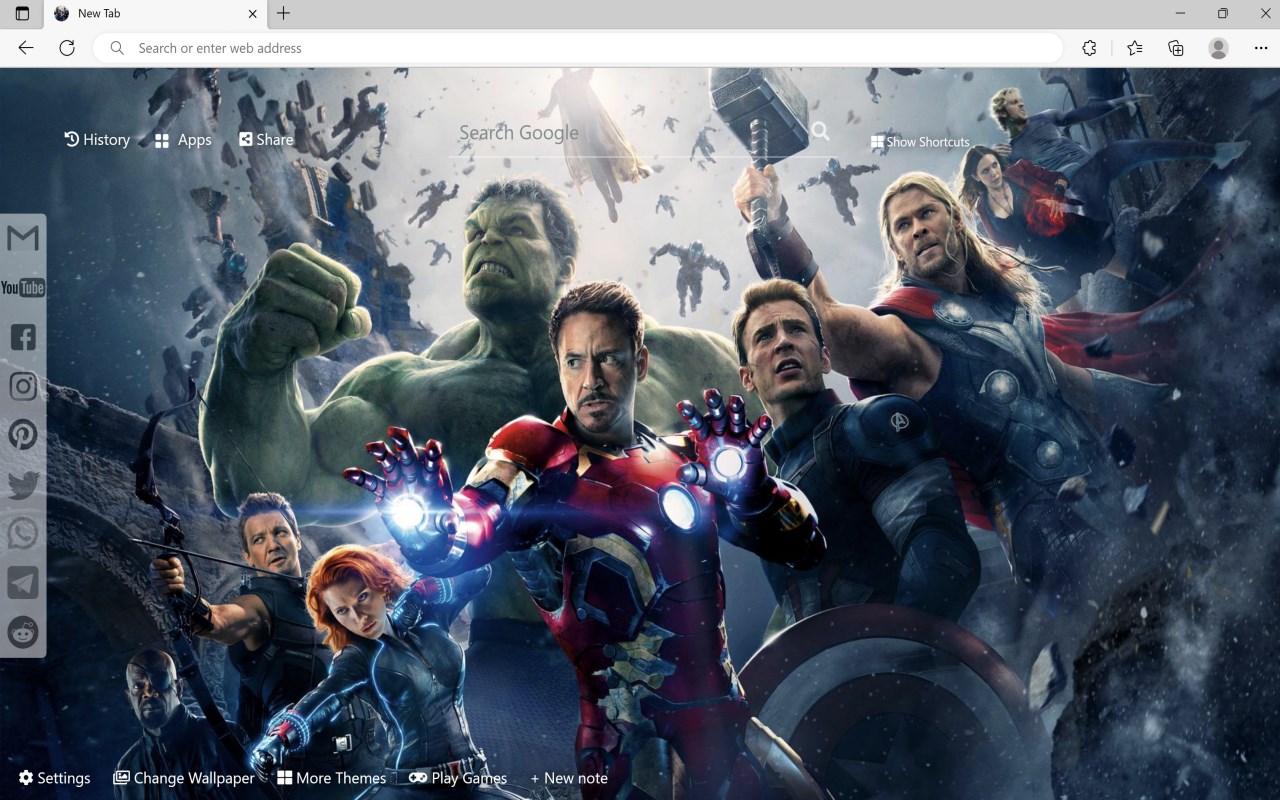Focus the Search Google field
The height and width of the screenshot is (800, 1280).
click(630, 133)
